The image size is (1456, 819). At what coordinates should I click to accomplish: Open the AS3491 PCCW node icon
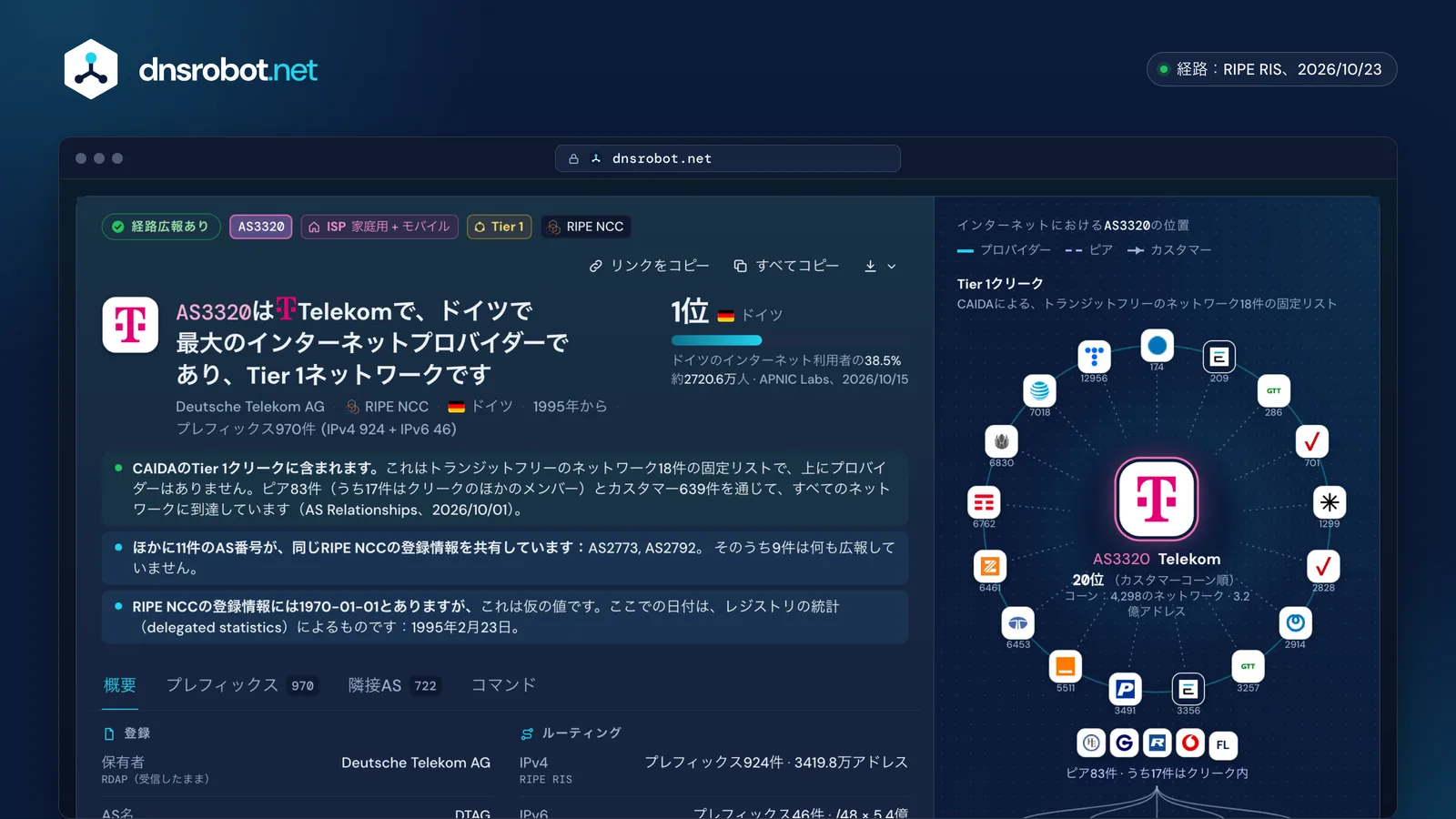click(1125, 689)
